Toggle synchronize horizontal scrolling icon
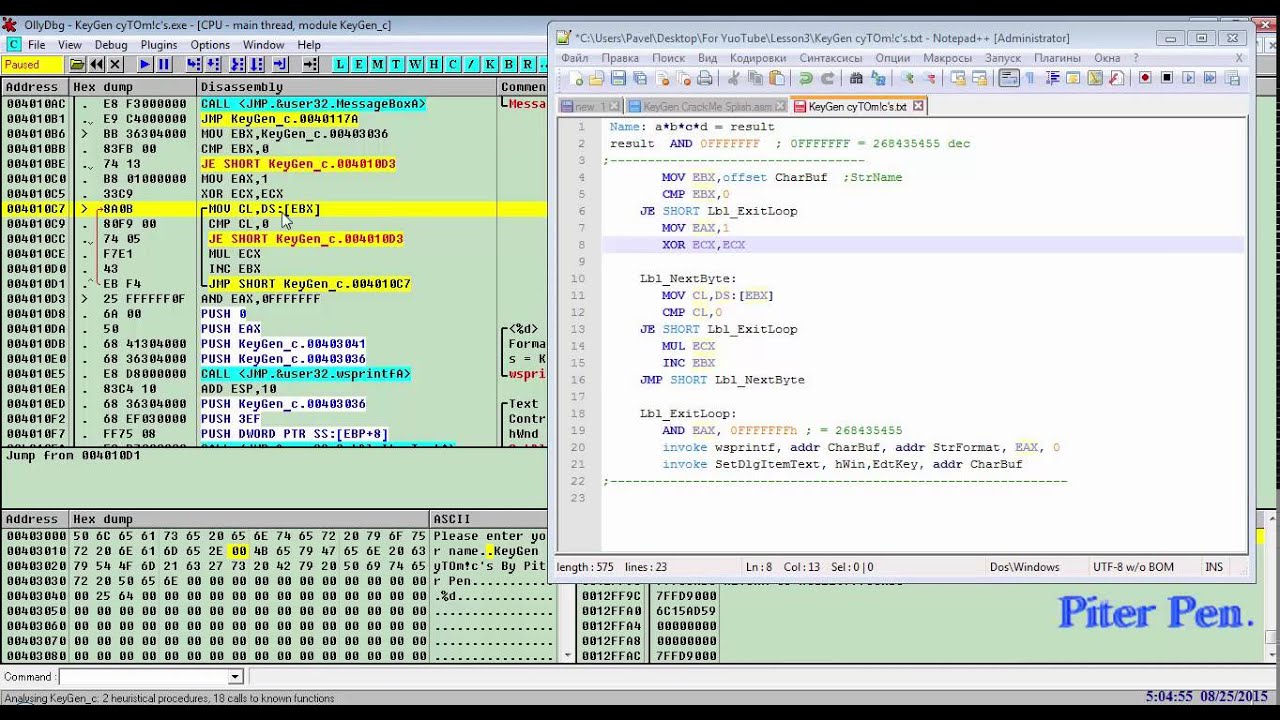The height and width of the screenshot is (720, 1280). pos(979,78)
